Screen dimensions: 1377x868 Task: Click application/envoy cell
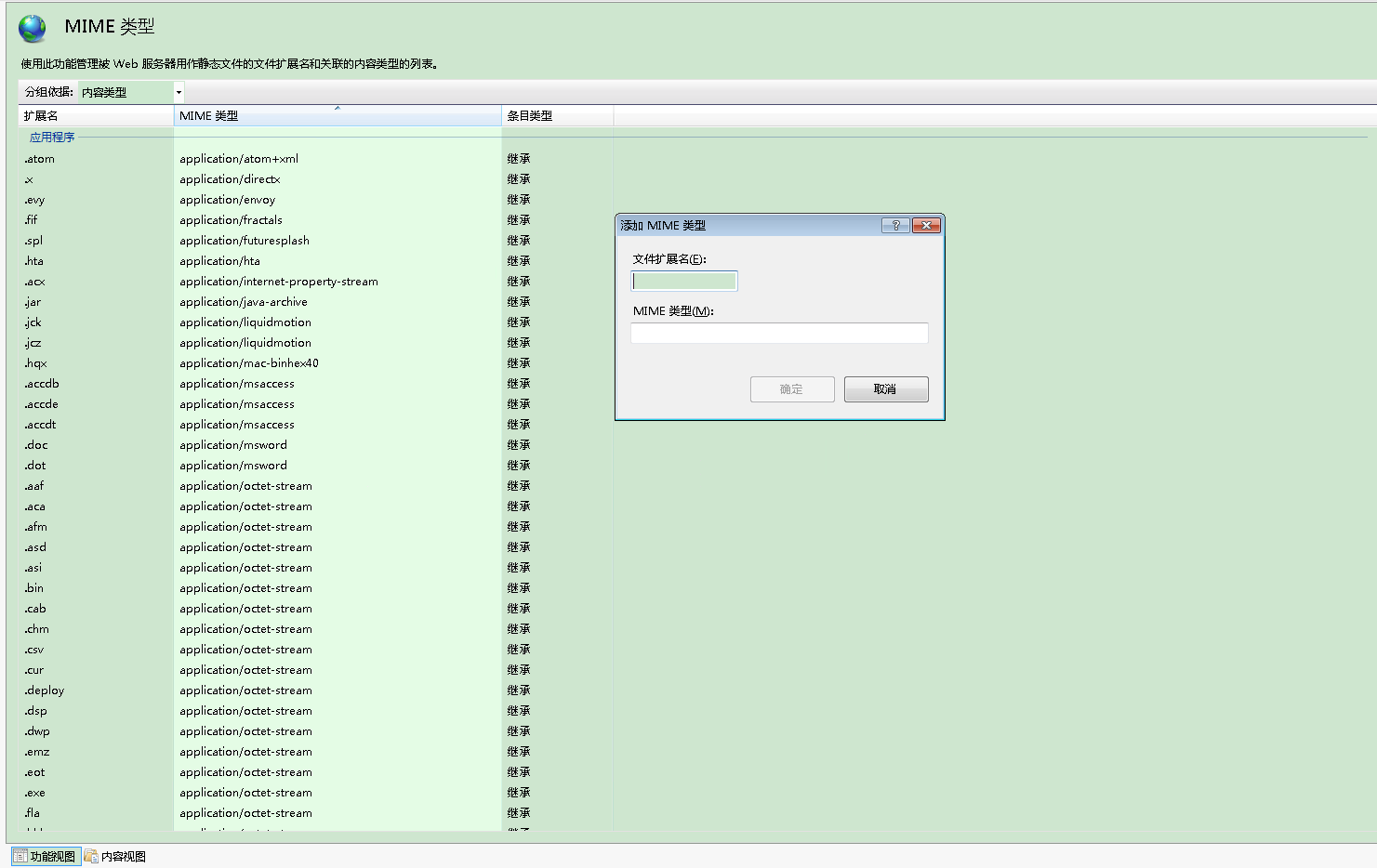[228, 200]
